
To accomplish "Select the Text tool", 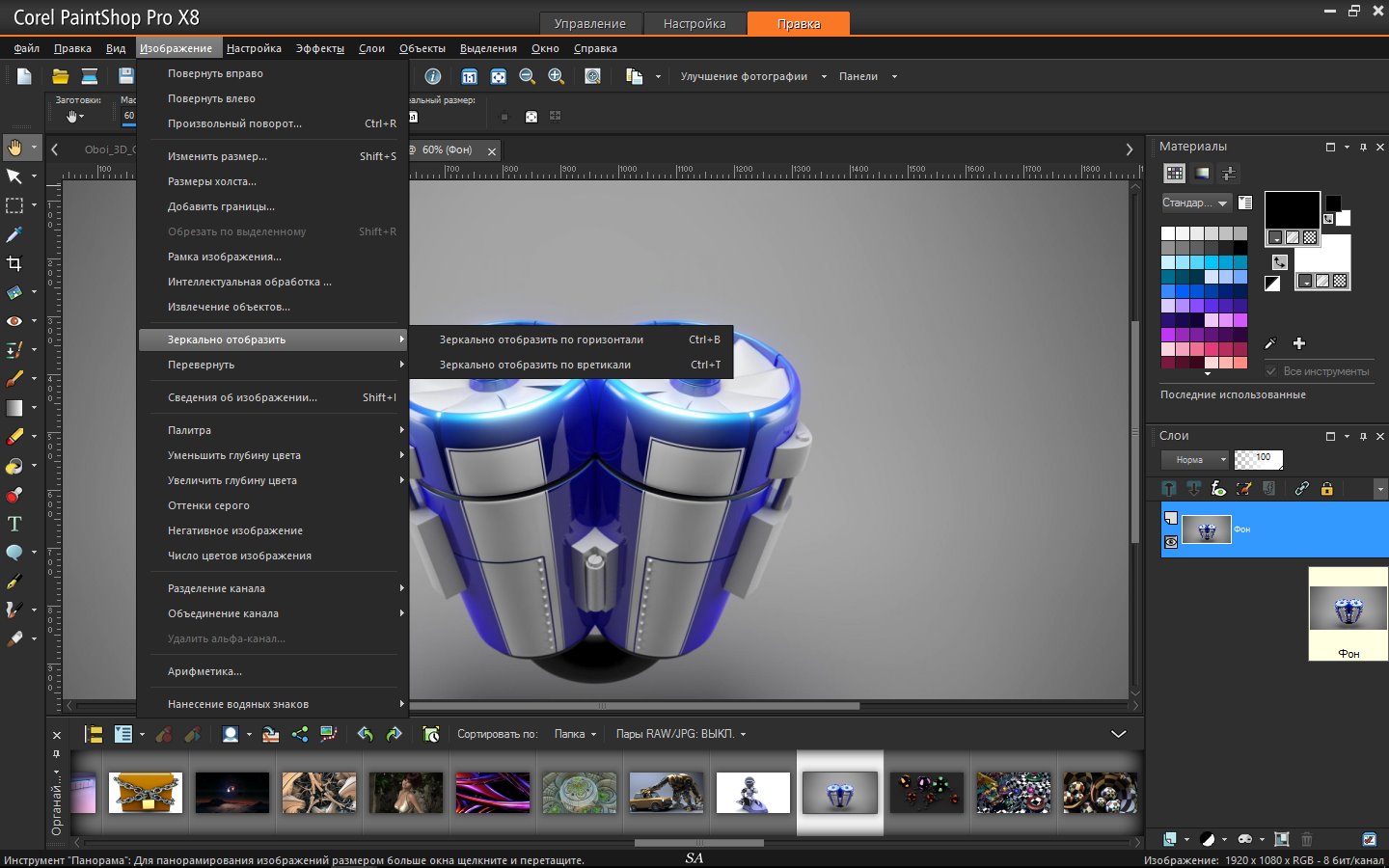I will (14, 524).
